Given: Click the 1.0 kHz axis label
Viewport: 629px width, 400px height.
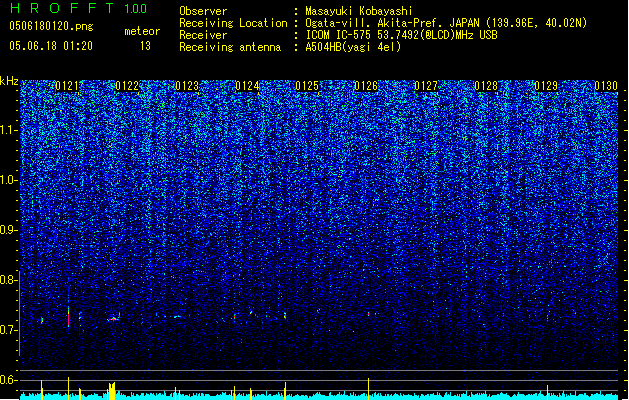Looking at the screenshot, I should [9, 180].
